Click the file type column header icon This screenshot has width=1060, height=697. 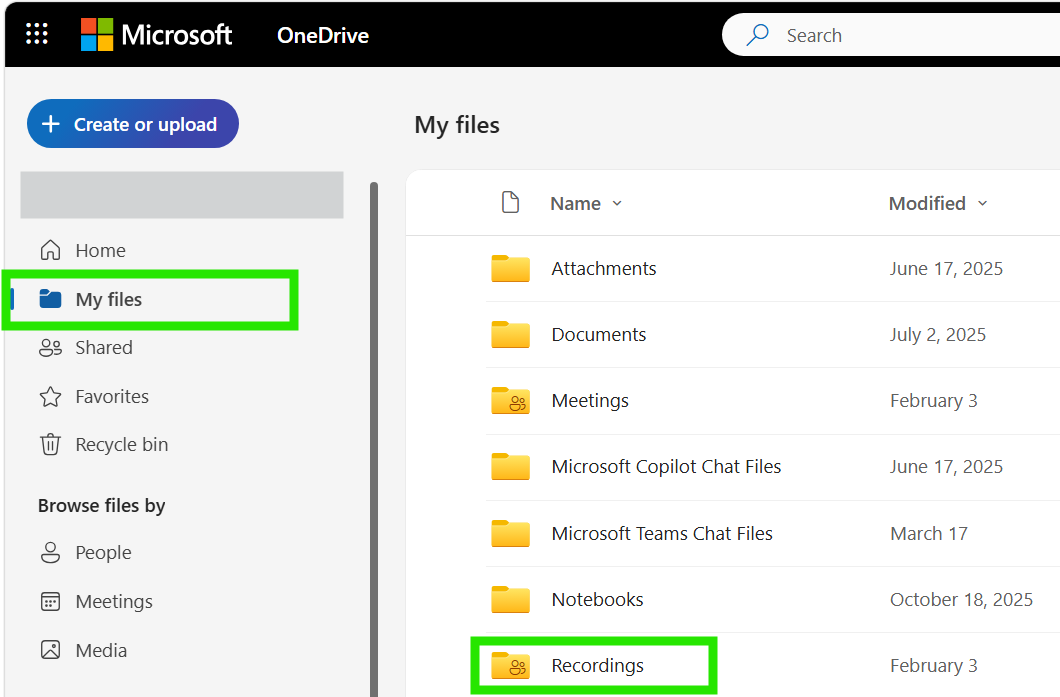[510, 202]
